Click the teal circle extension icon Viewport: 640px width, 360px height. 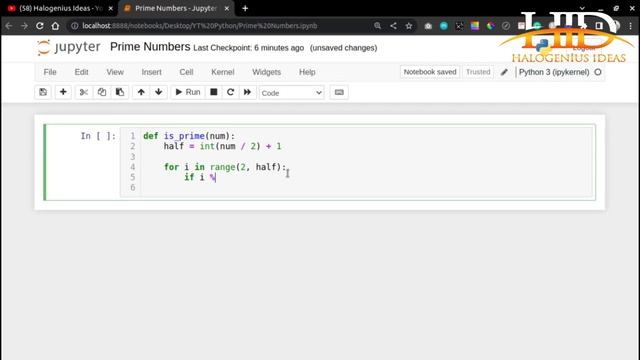pyautogui.click(x=444, y=26)
